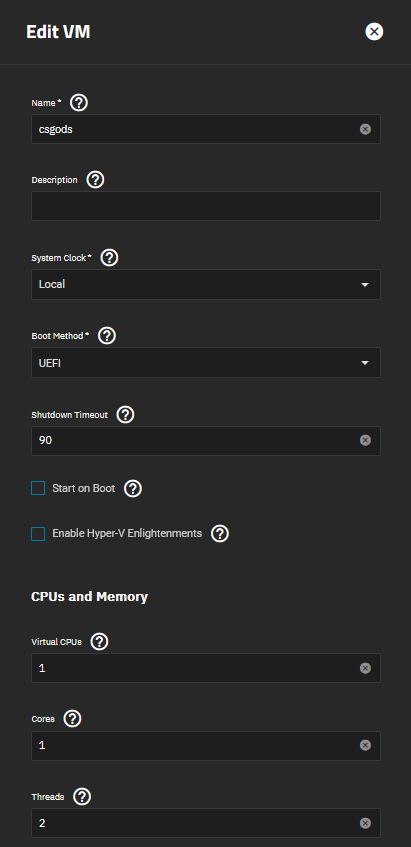This screenshot has height=847, width=411.
Task: Show Threads help tooltip
Action: click(82, 797)
